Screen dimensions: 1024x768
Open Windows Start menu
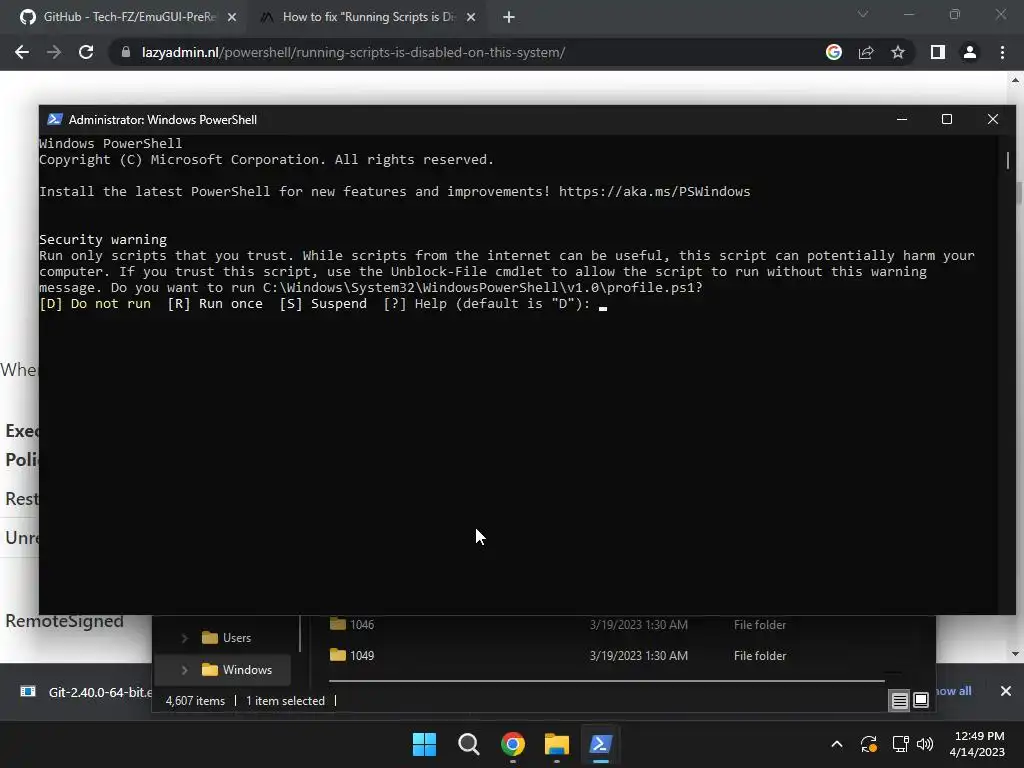click(x=424, y=744)
